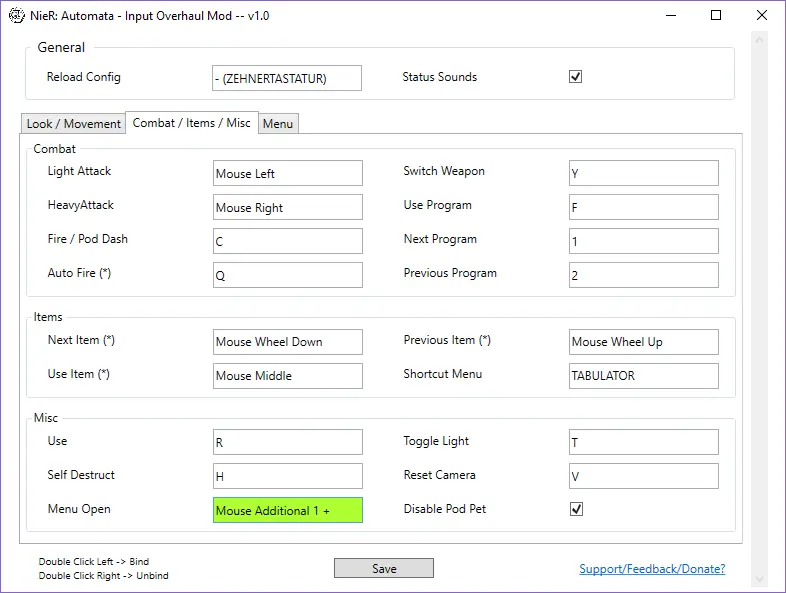Click the Next Item Mouse Wheel Down field
786x593 pixels.
coord(288,342)
